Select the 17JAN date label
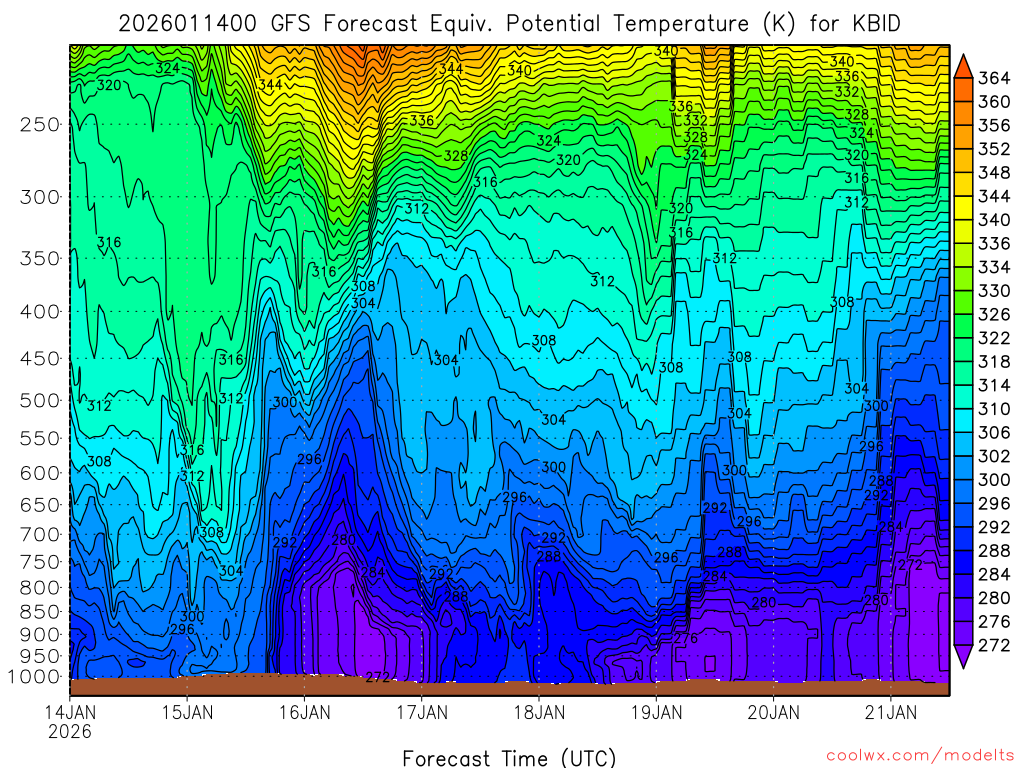 422,712
